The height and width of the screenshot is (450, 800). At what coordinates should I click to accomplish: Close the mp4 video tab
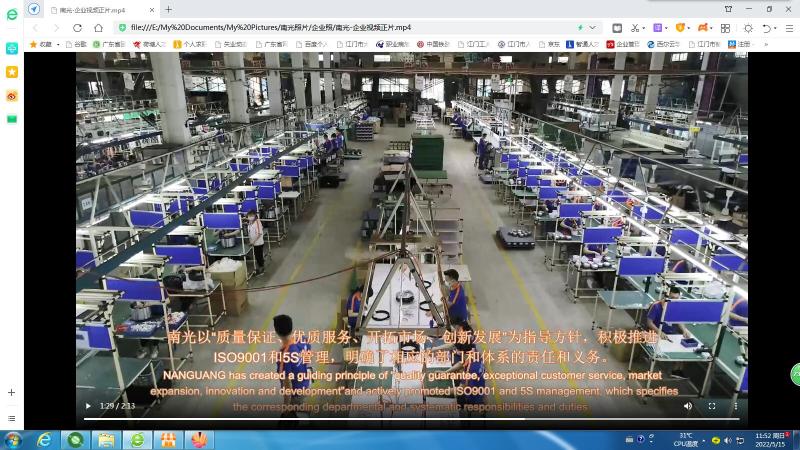click(152, 10)
